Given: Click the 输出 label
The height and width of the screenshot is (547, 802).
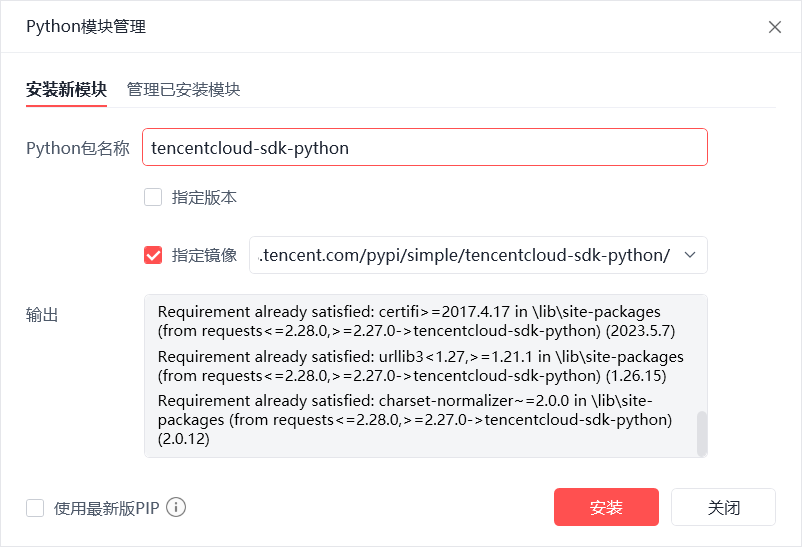Looking at the screenshot, I should point(42,315).
